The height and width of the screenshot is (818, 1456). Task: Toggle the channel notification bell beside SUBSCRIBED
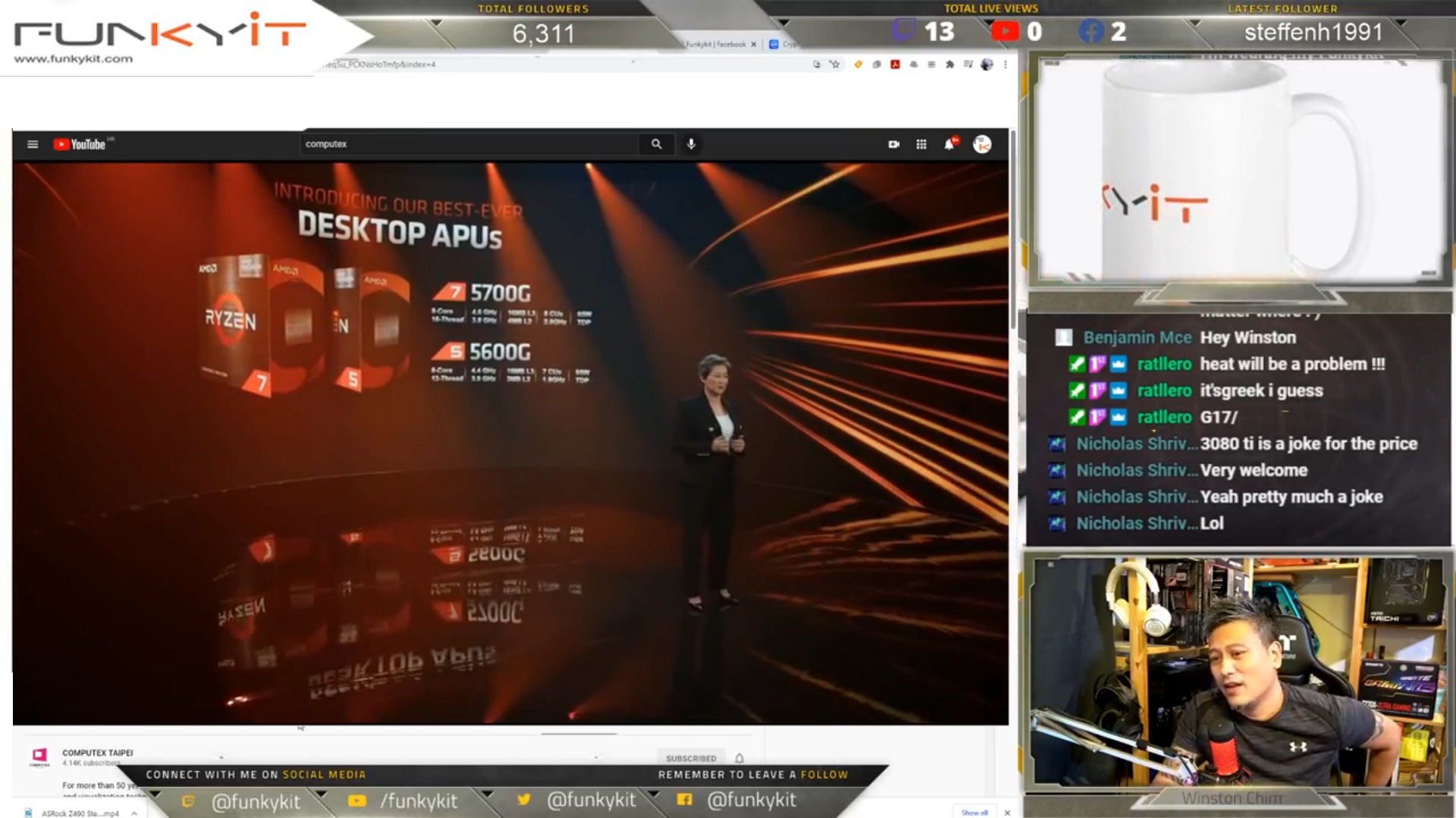pos(739,758)
